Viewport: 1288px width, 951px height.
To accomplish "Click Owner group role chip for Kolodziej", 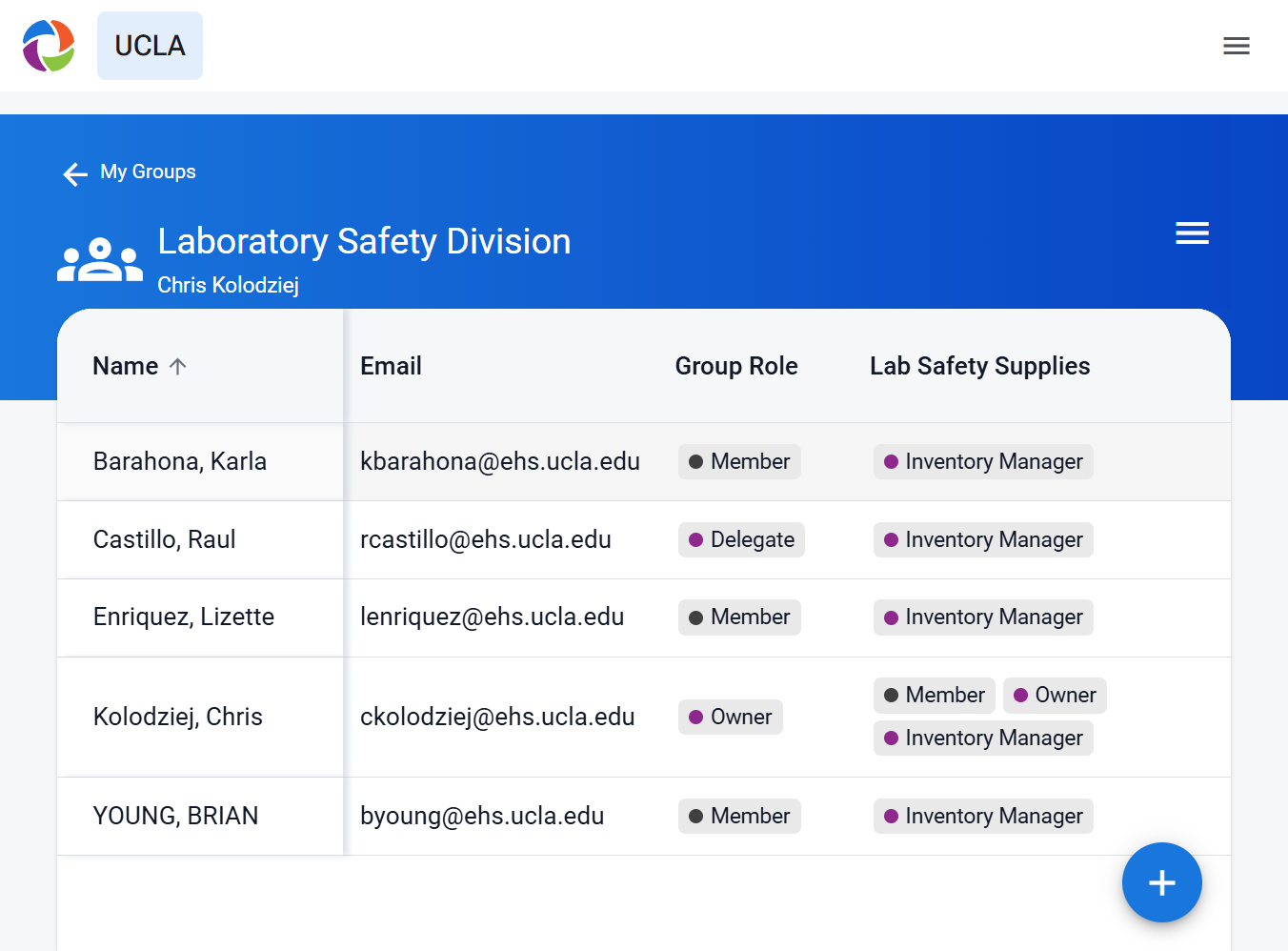I will [x=731, y=717].
